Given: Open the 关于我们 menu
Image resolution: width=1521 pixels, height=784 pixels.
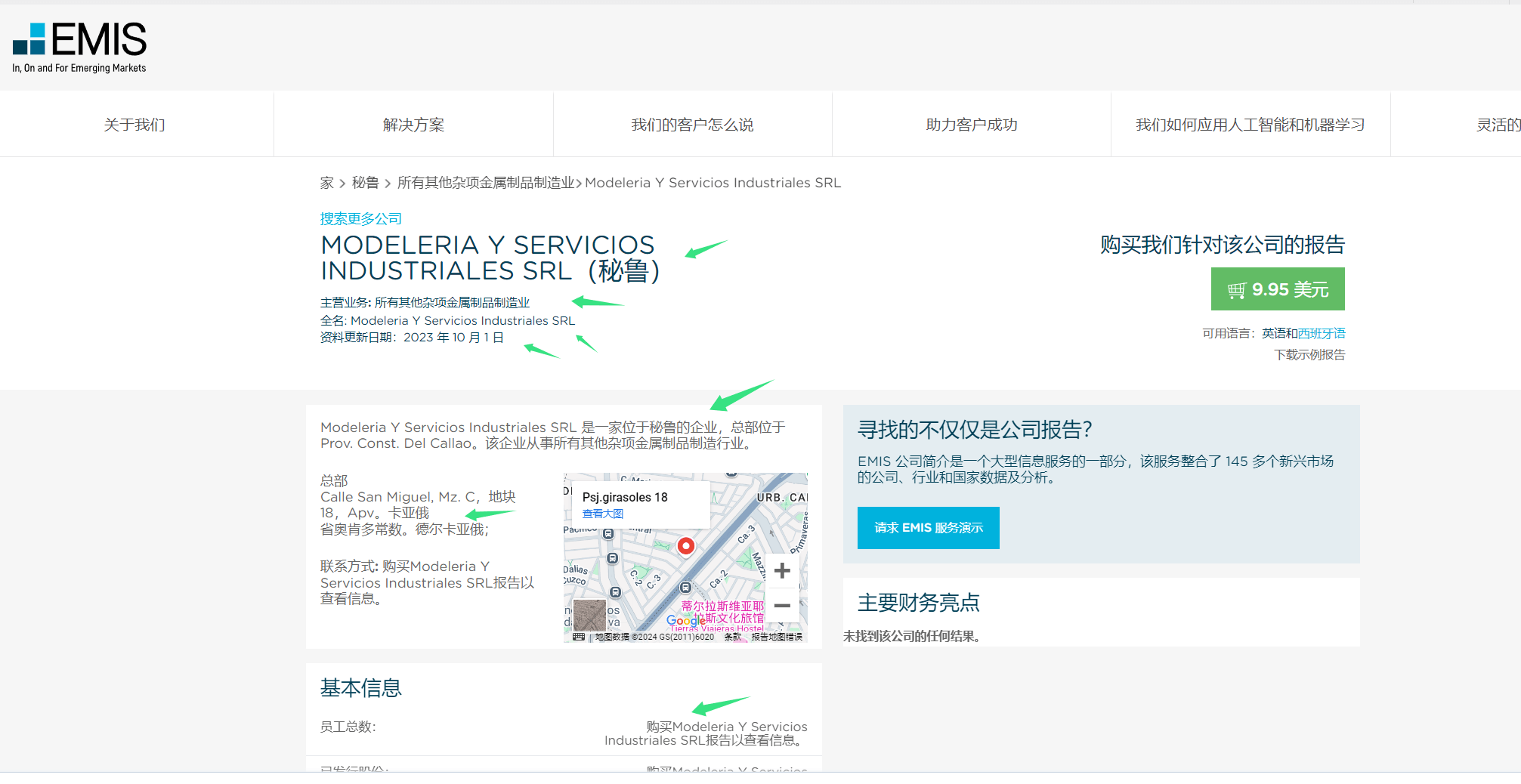Looking at the screenshot, I should tap(134, 125).
